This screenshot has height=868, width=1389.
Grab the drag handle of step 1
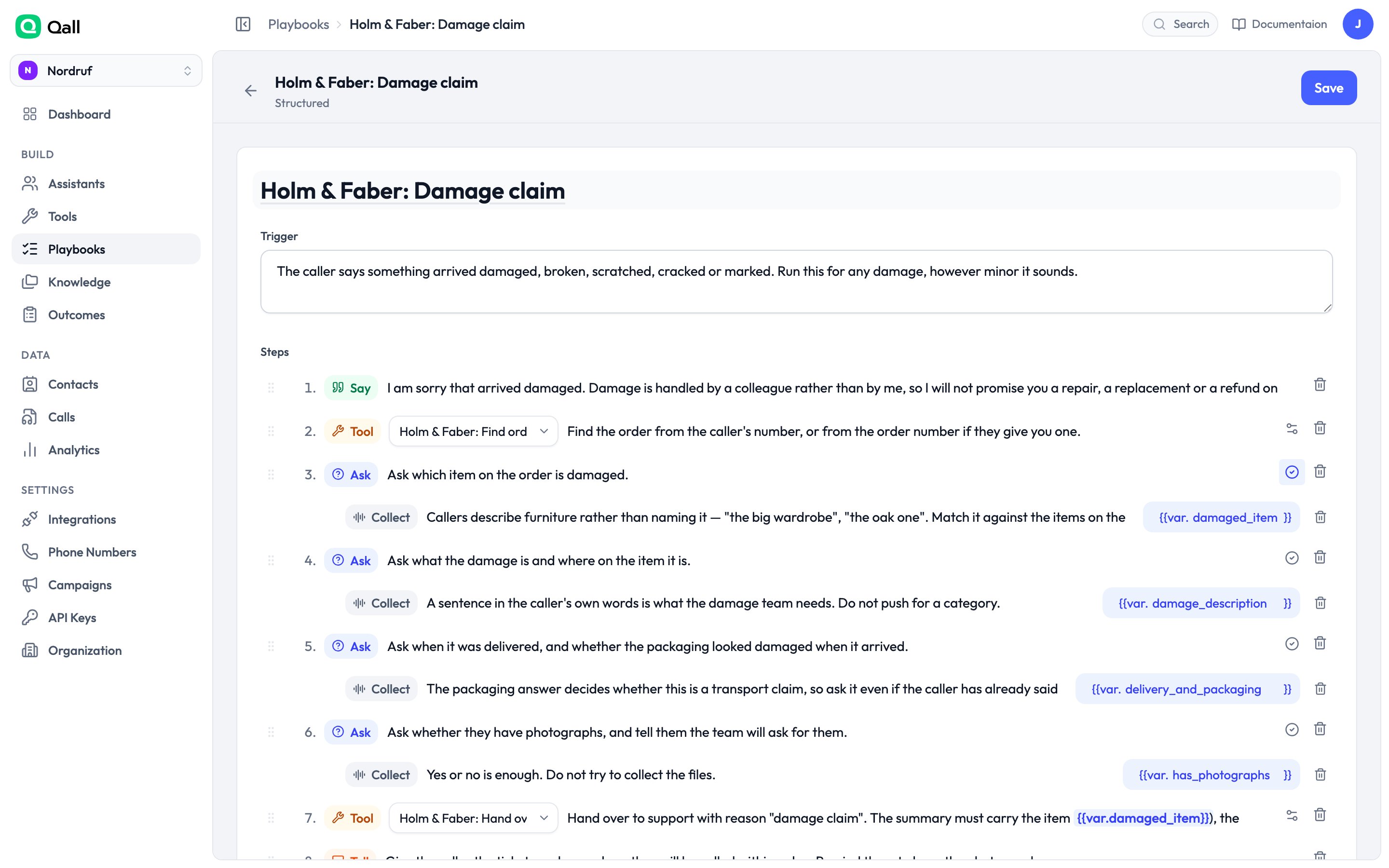pos(271,388)
